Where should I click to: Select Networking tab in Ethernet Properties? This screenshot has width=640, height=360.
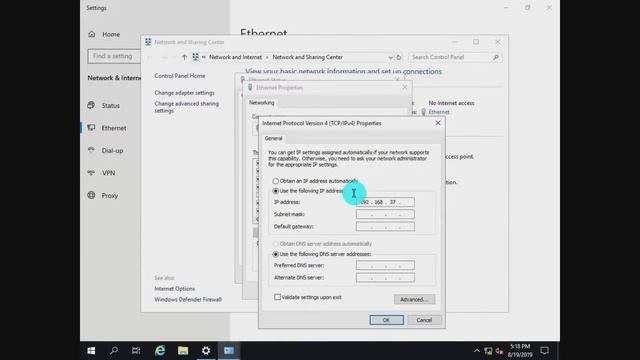point(262,103)
